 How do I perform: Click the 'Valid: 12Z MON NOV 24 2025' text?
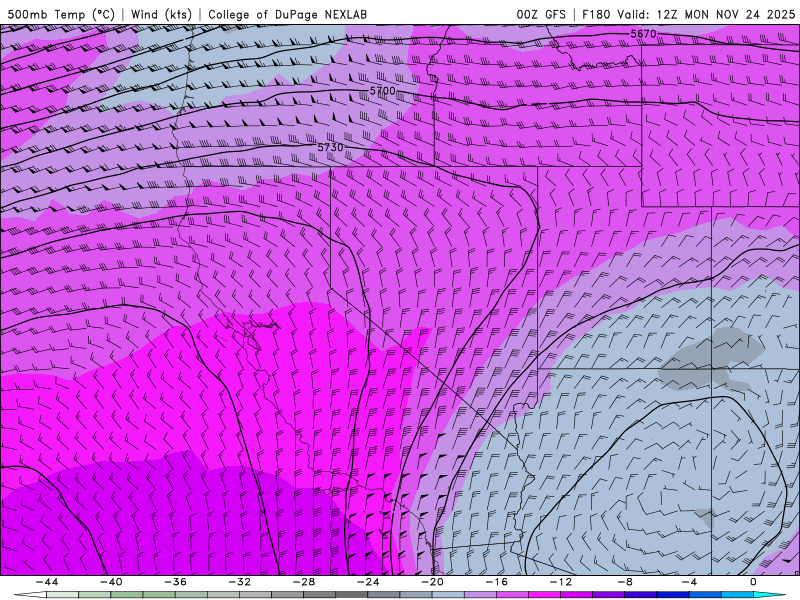[706, 14]
